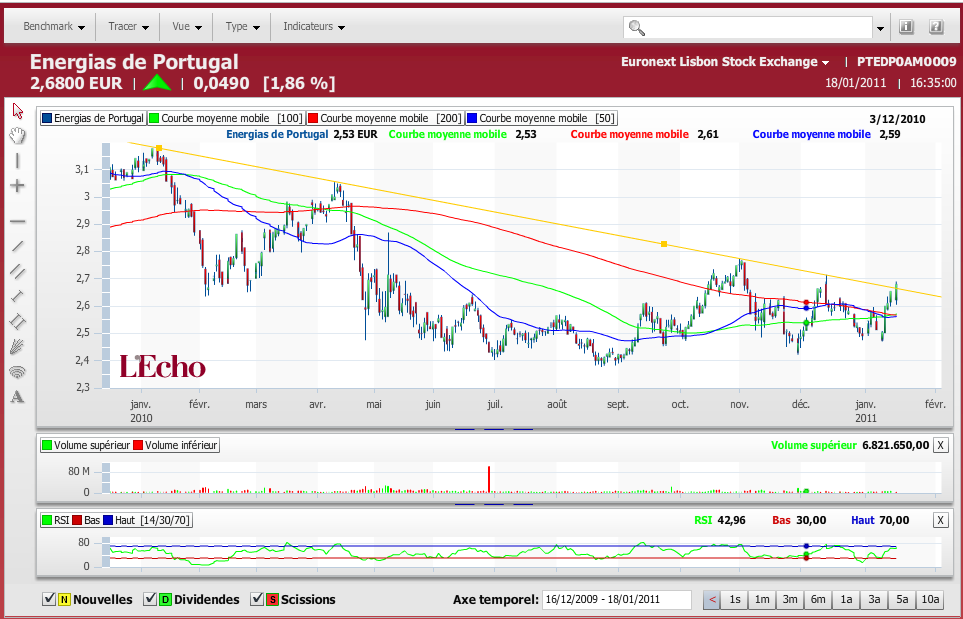Screen dimensions: 963x619
Task: Open the Type menu
Action: (x=243, y=26)
